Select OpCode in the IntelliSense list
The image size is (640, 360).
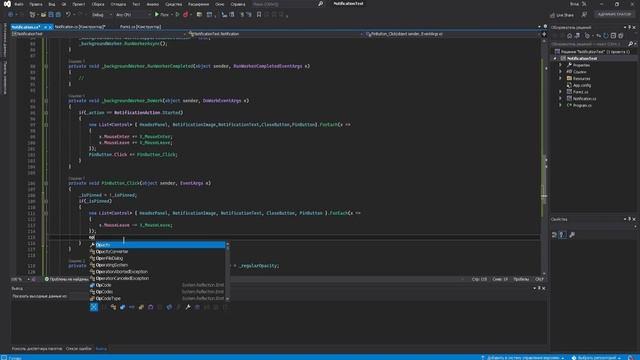(x=158, y=285)
